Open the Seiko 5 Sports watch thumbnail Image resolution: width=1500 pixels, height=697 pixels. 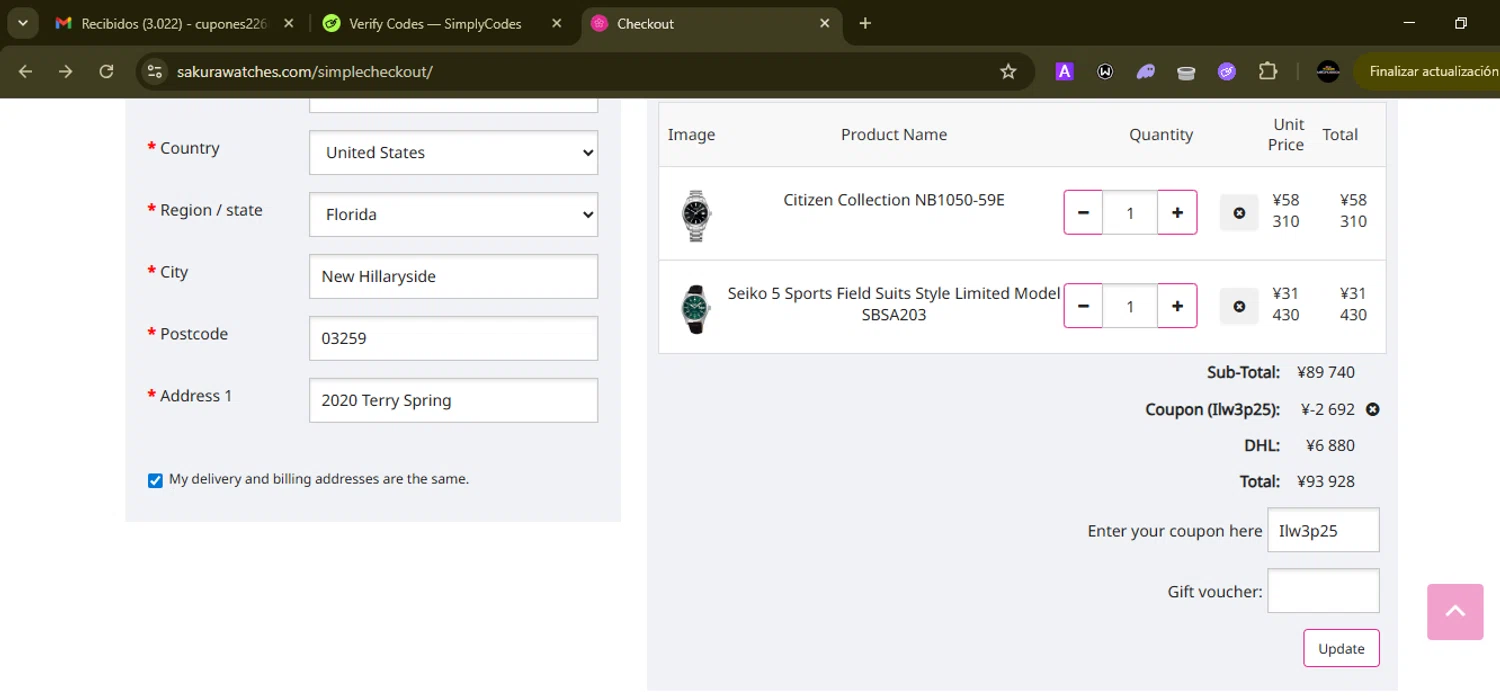click(x=695, y=308)
